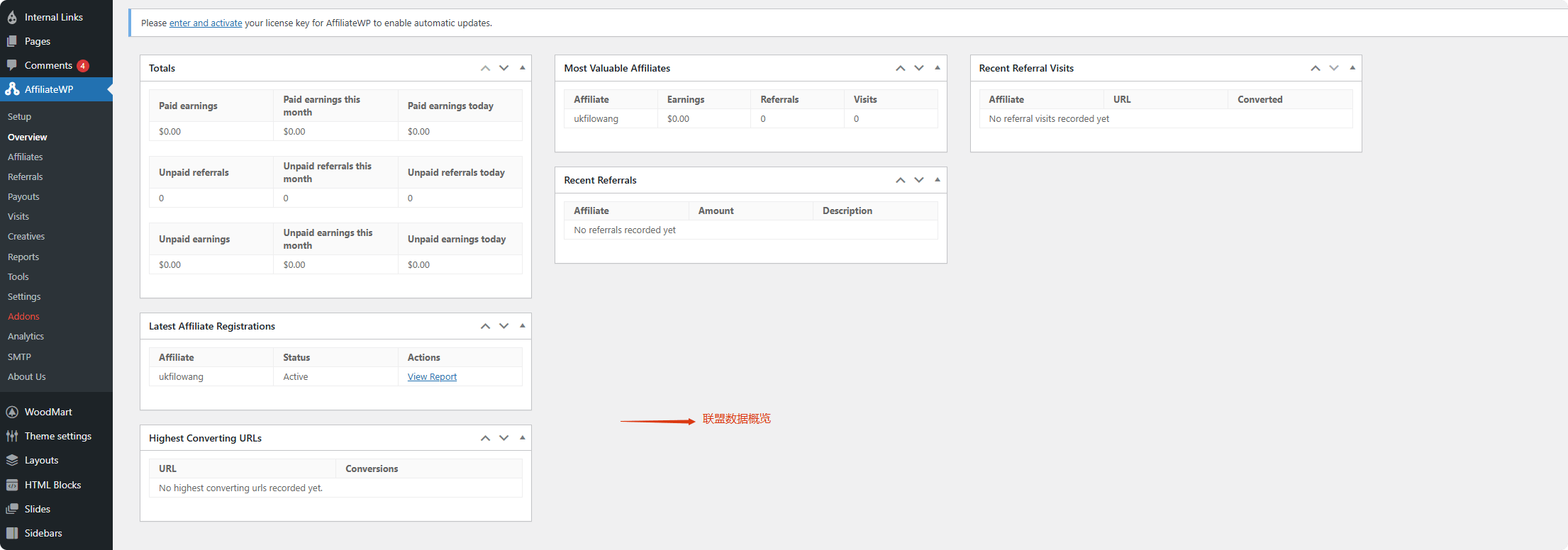Click the Layouts stack icon
Screen dimensions: 1568x550
tap(12, 460)
